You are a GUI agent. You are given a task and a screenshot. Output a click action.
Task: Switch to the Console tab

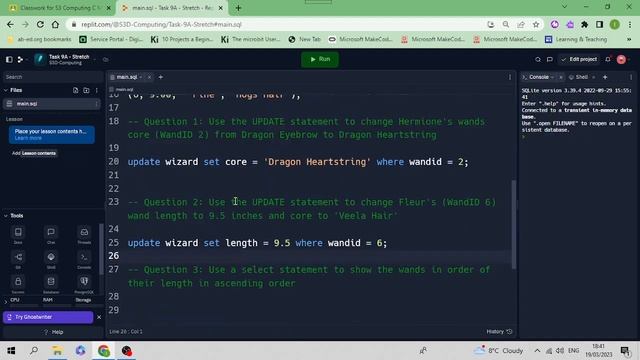tap(538, 77)
